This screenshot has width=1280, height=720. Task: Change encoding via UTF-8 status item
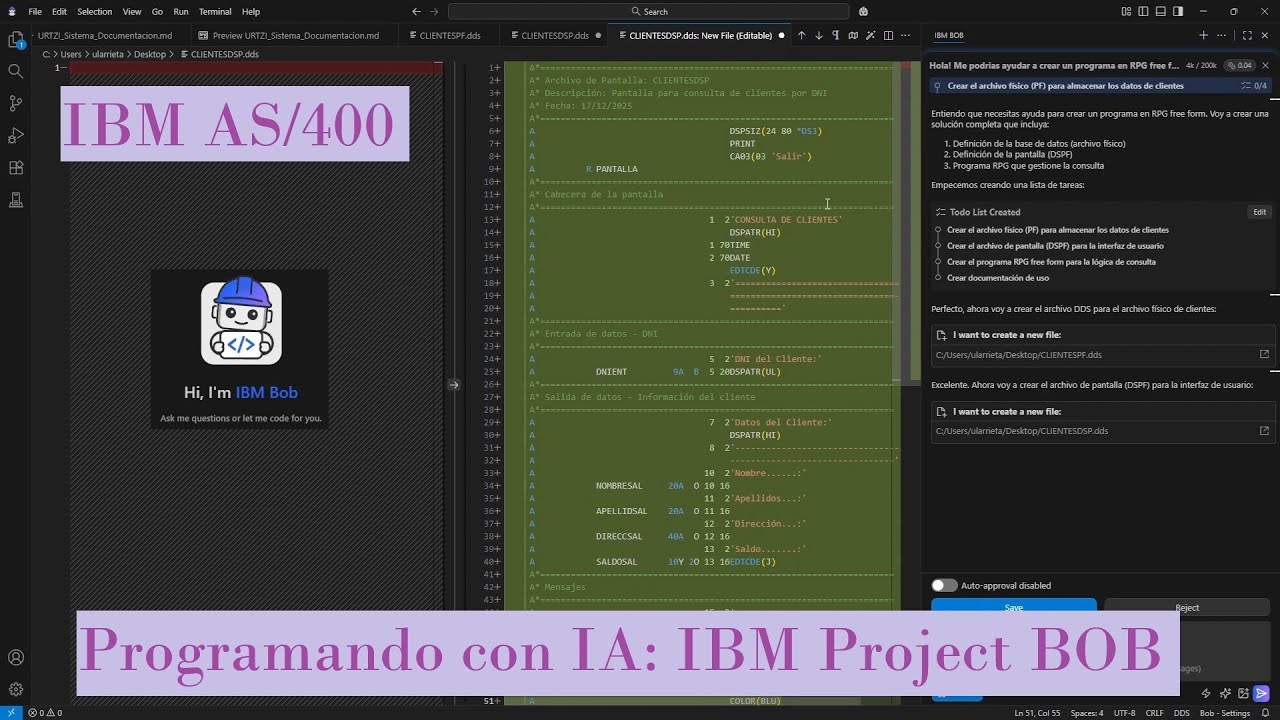pyautogui.click(x=1124, y=713)
